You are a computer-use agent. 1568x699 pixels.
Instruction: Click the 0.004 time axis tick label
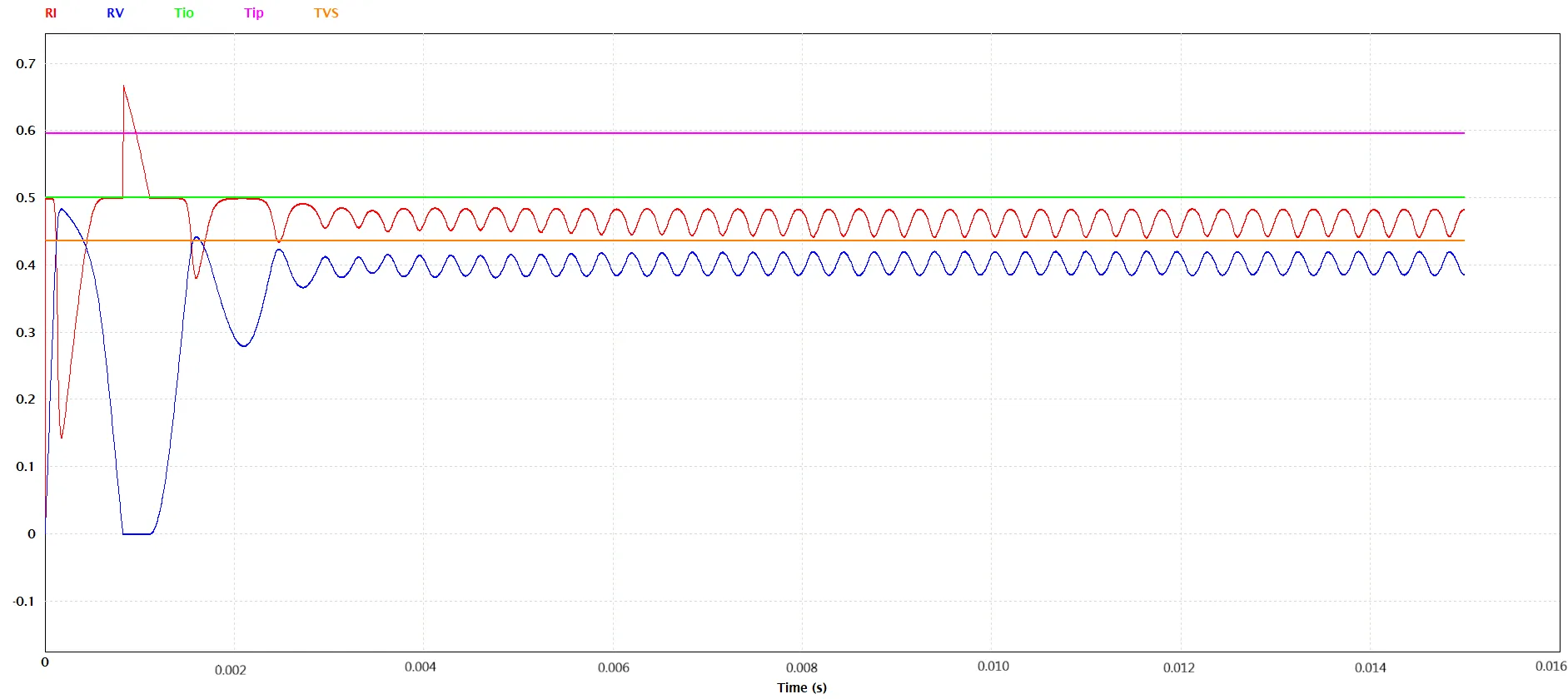421,667
